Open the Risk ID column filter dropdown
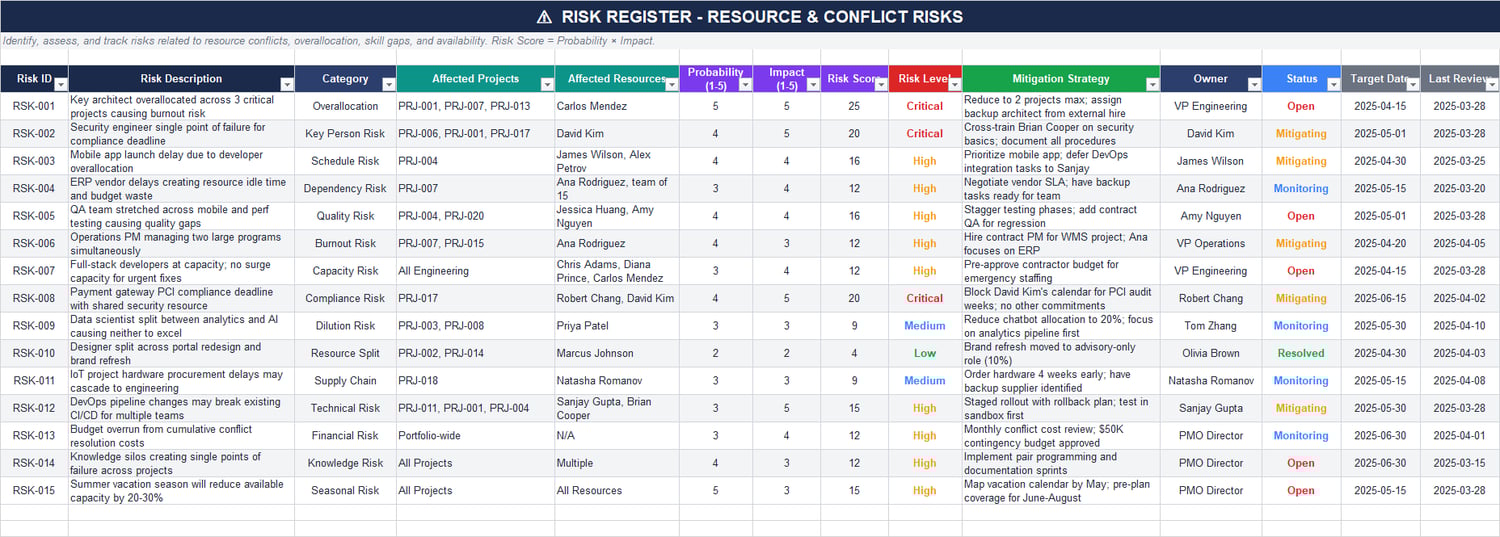 pos(60,85)
